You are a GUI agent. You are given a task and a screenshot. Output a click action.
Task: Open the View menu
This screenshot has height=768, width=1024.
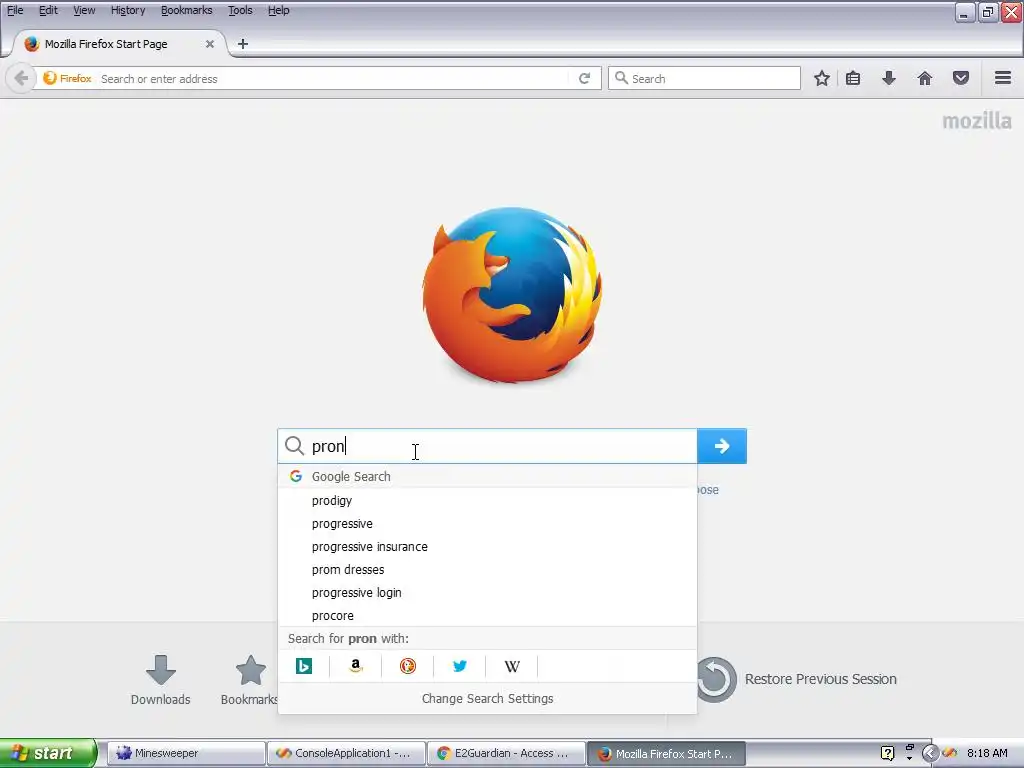click(84, 10)
